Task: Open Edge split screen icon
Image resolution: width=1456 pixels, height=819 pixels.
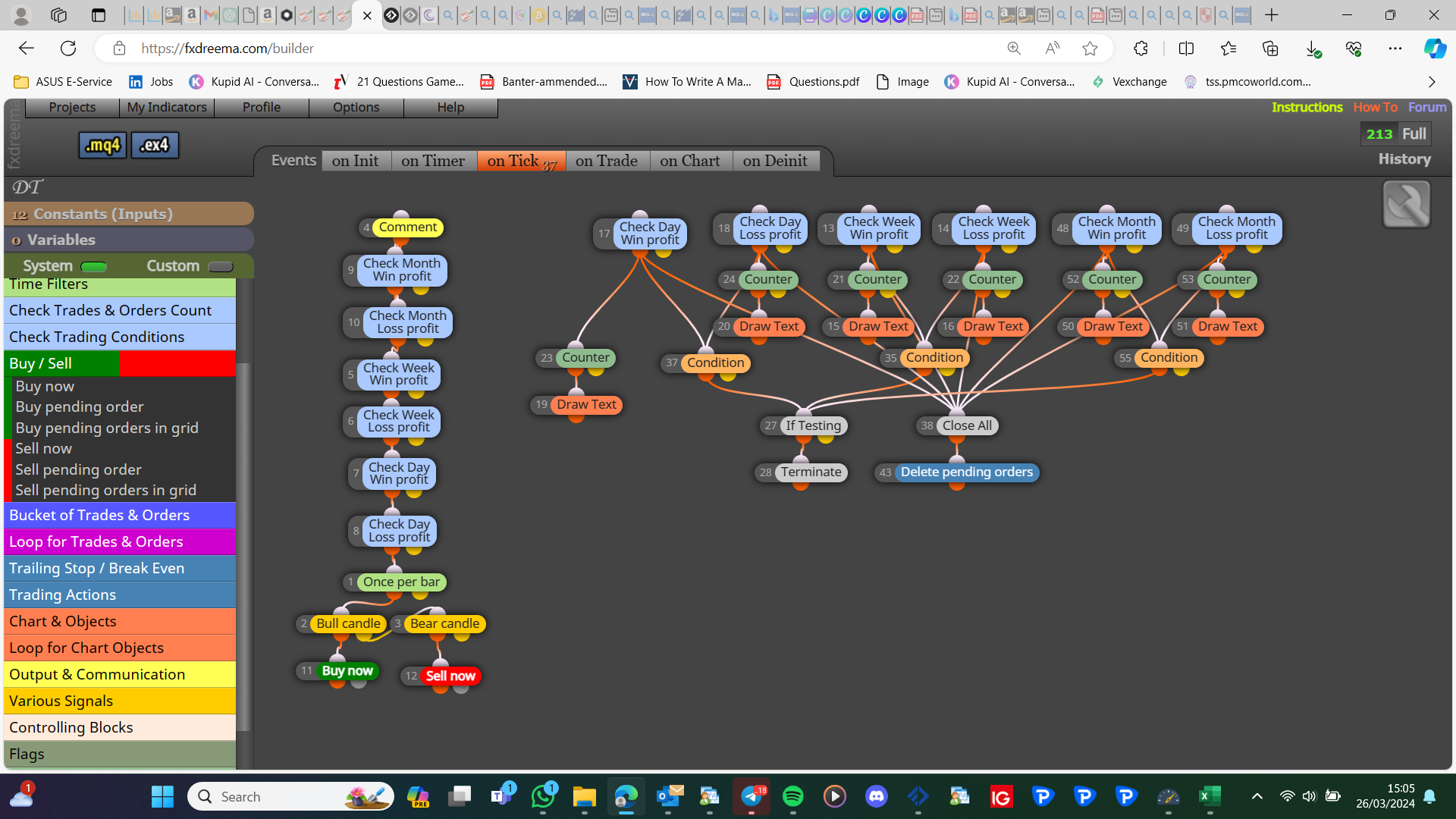Action: (1186, 49)
